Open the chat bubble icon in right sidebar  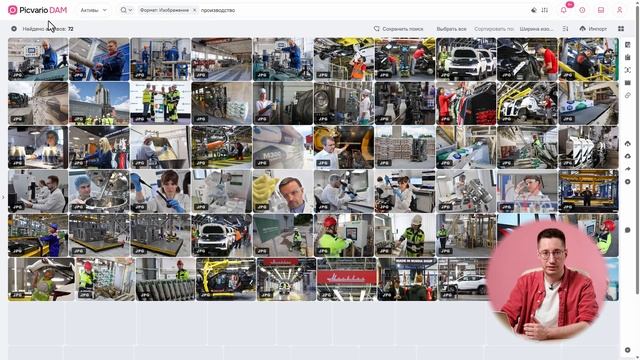(628, 230)
